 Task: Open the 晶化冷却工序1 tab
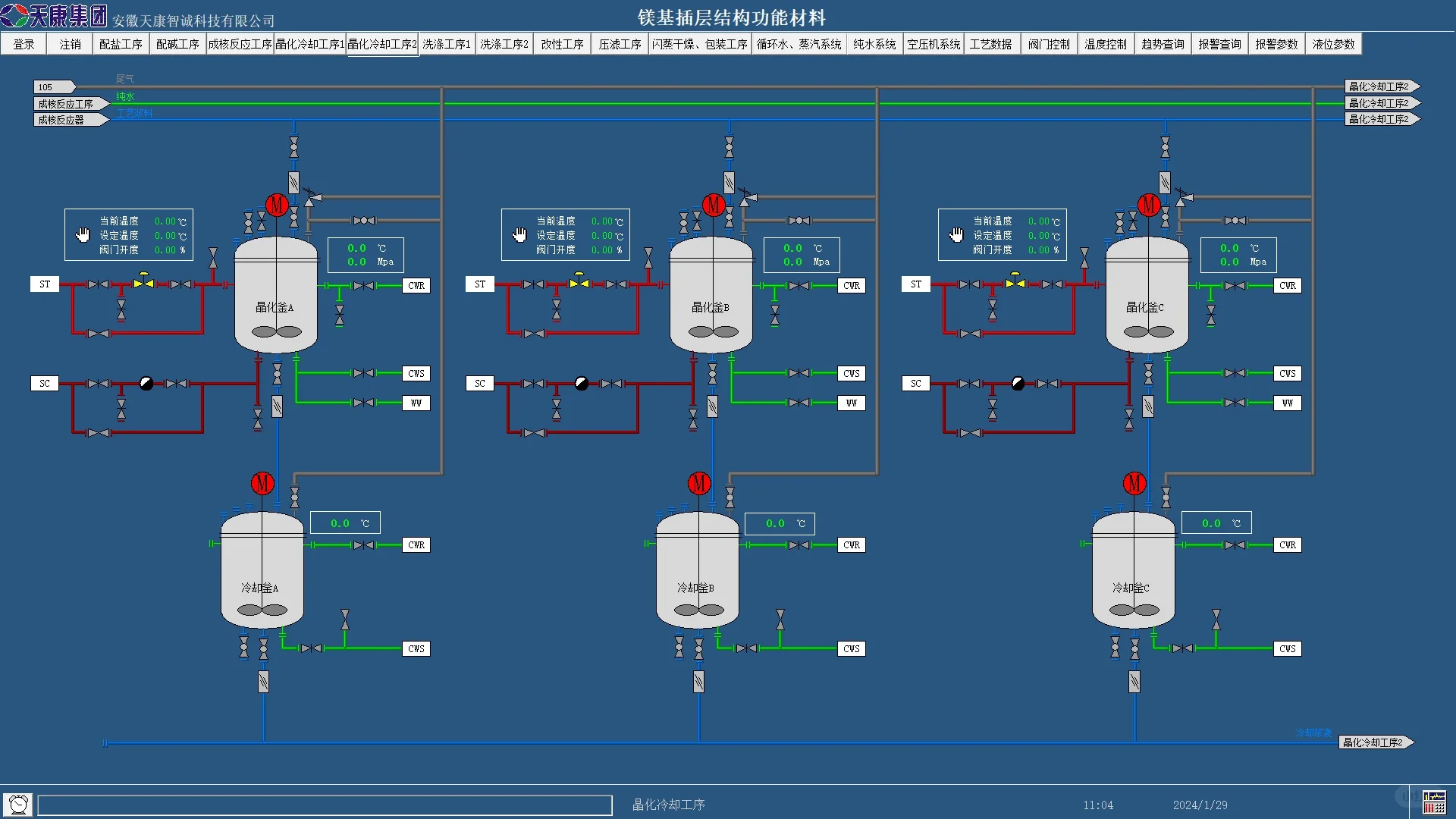point(309,44)
